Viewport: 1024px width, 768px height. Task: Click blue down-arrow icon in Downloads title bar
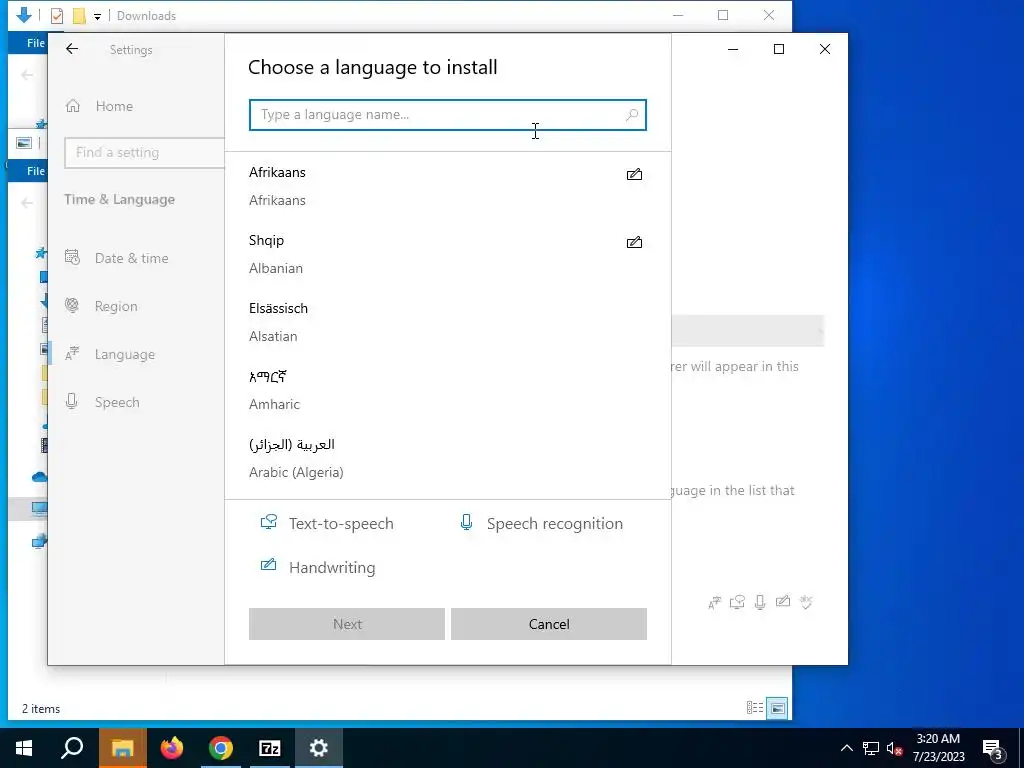[24, 15]
